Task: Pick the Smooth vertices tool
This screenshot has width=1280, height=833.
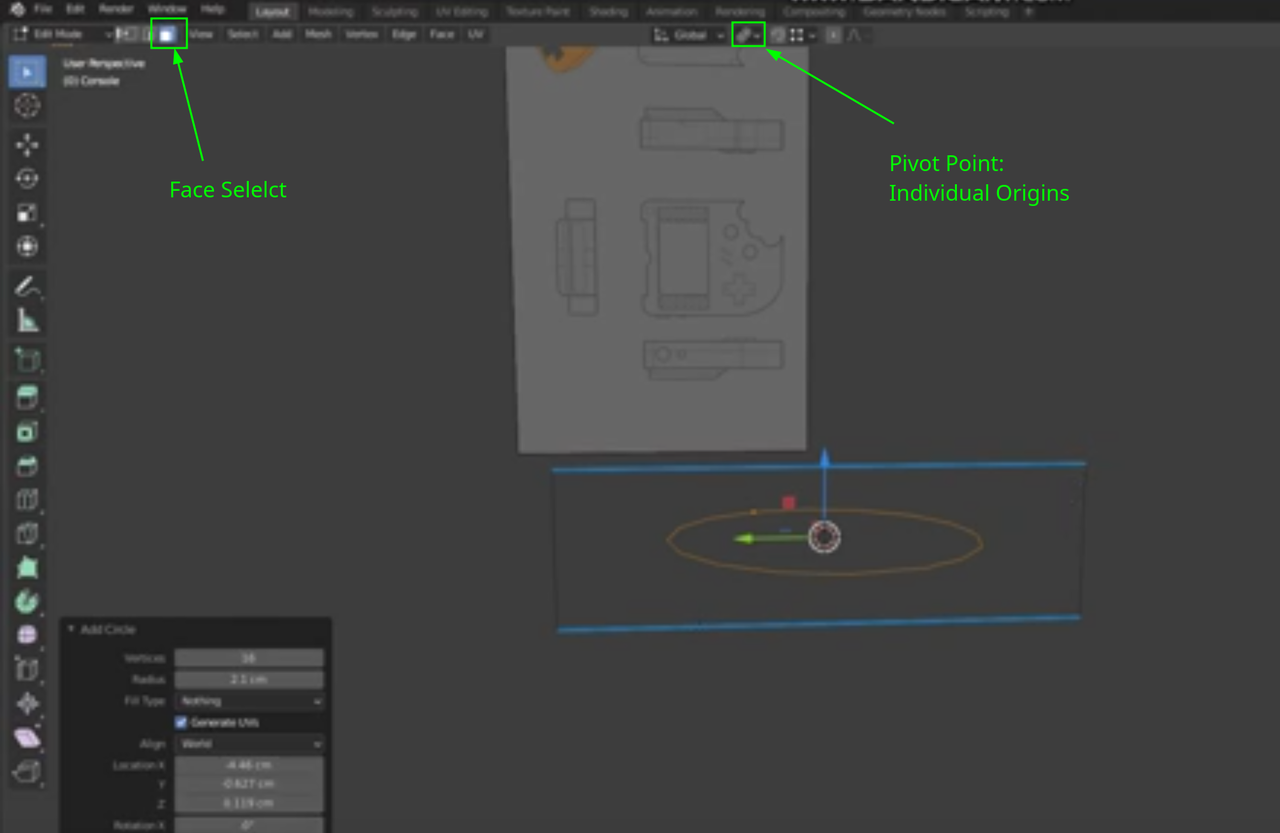Action: pyautogui.click(x=27, y=636)
